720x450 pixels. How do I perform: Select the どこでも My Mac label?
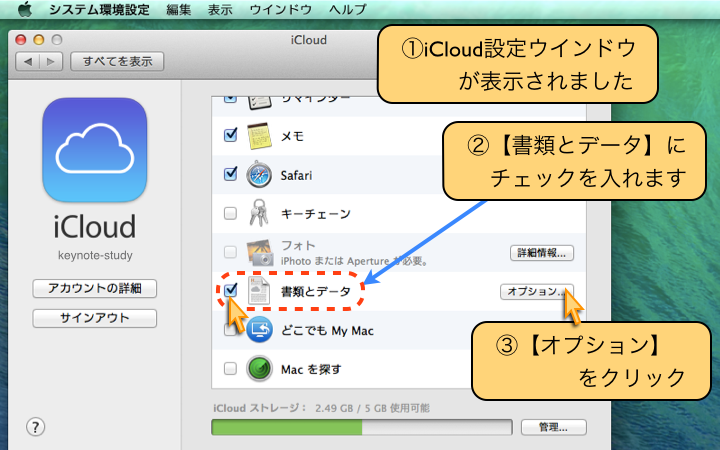point(327,331)
